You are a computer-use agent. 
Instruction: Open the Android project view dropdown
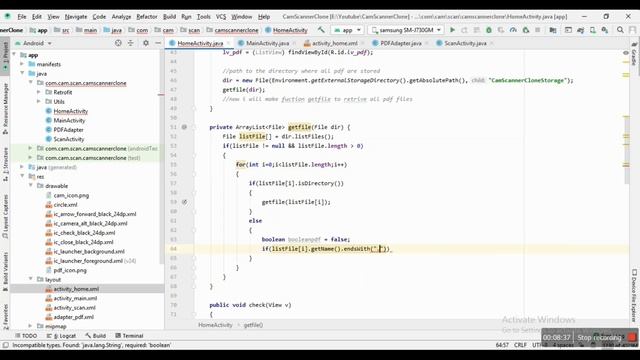click(x=33, y=43)
